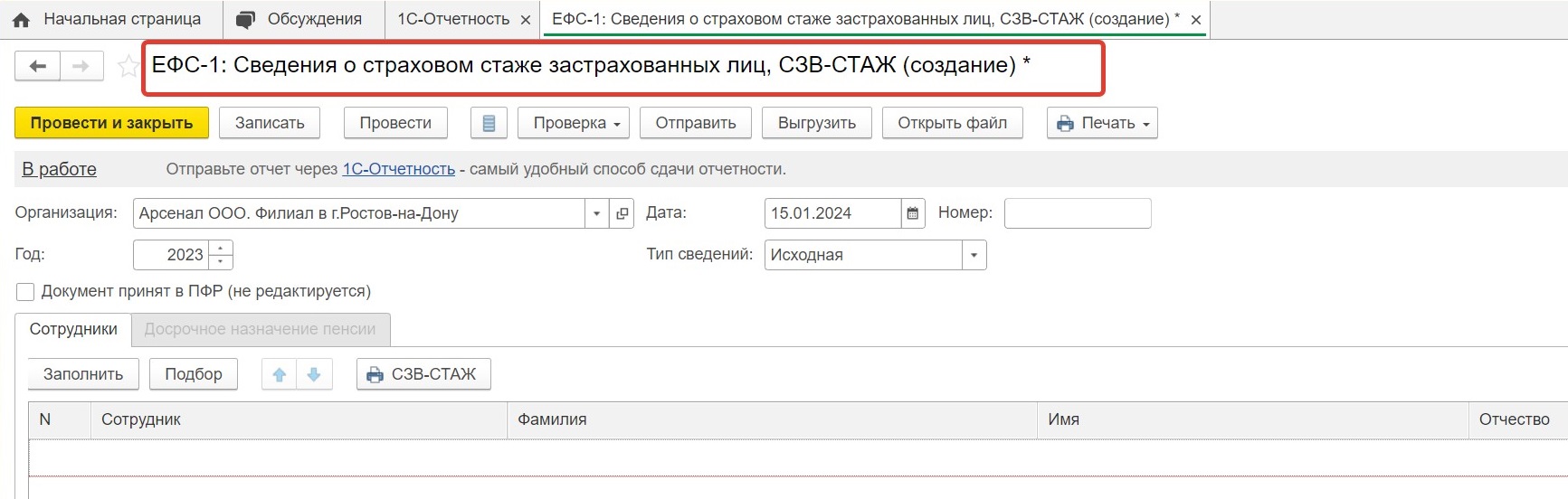Go back with the left arrow button

coord(38,66)
